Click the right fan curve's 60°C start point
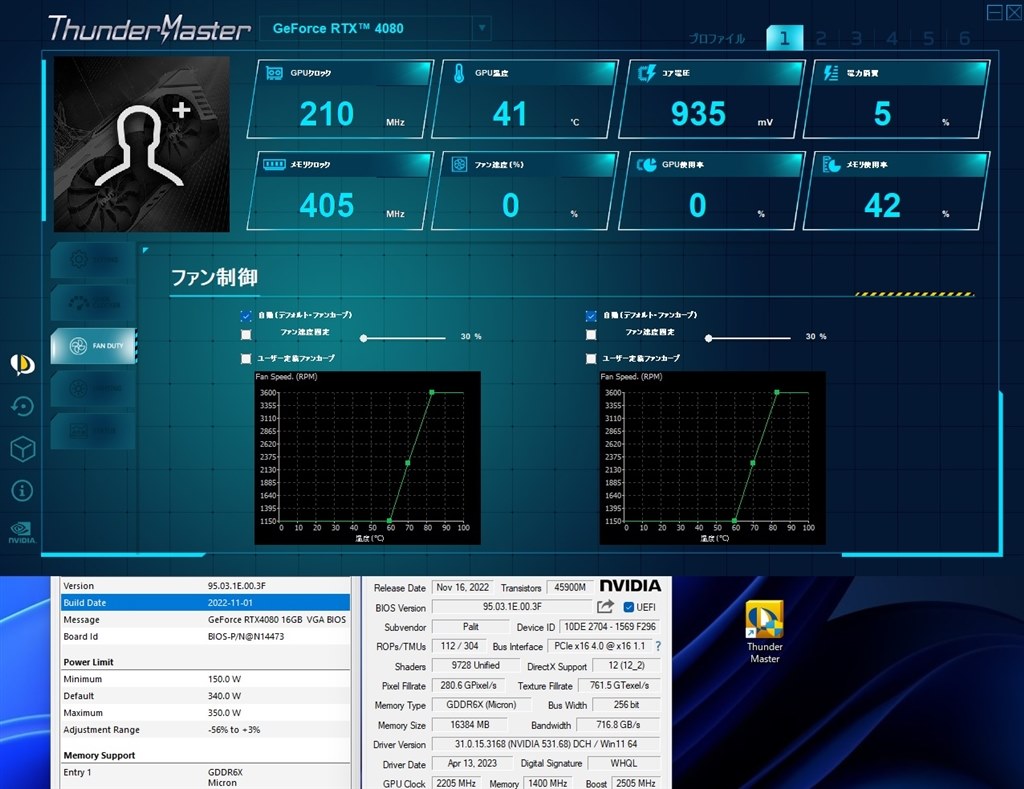 735,521
